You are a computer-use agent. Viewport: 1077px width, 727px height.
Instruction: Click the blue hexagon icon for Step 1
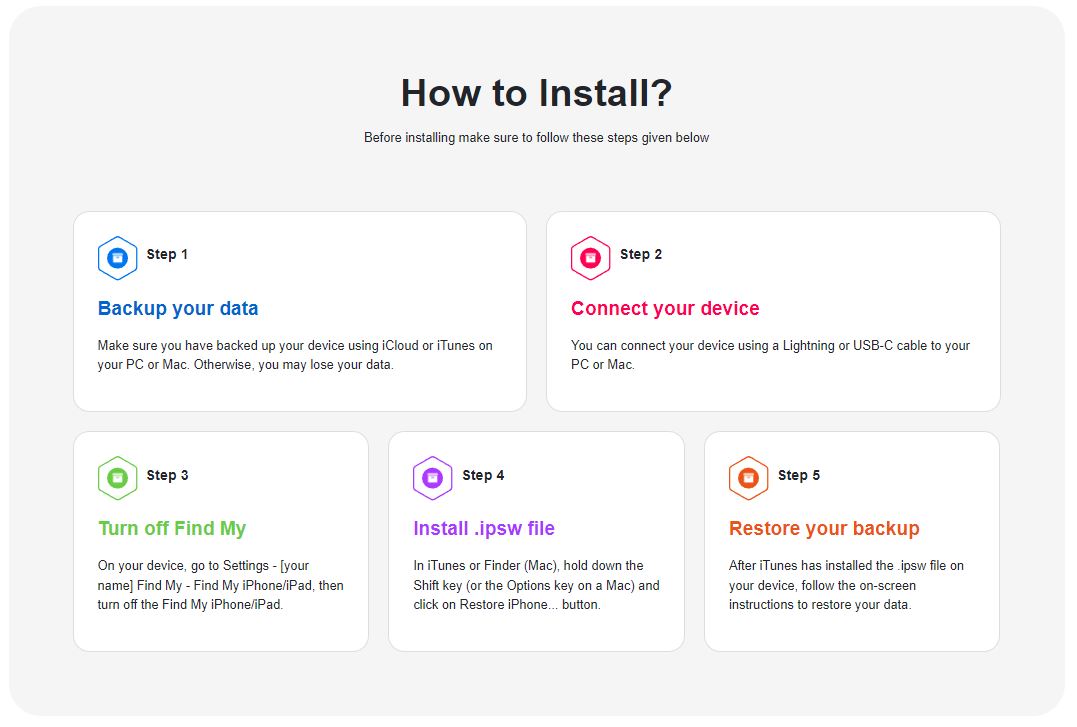[x=117, y=258]
